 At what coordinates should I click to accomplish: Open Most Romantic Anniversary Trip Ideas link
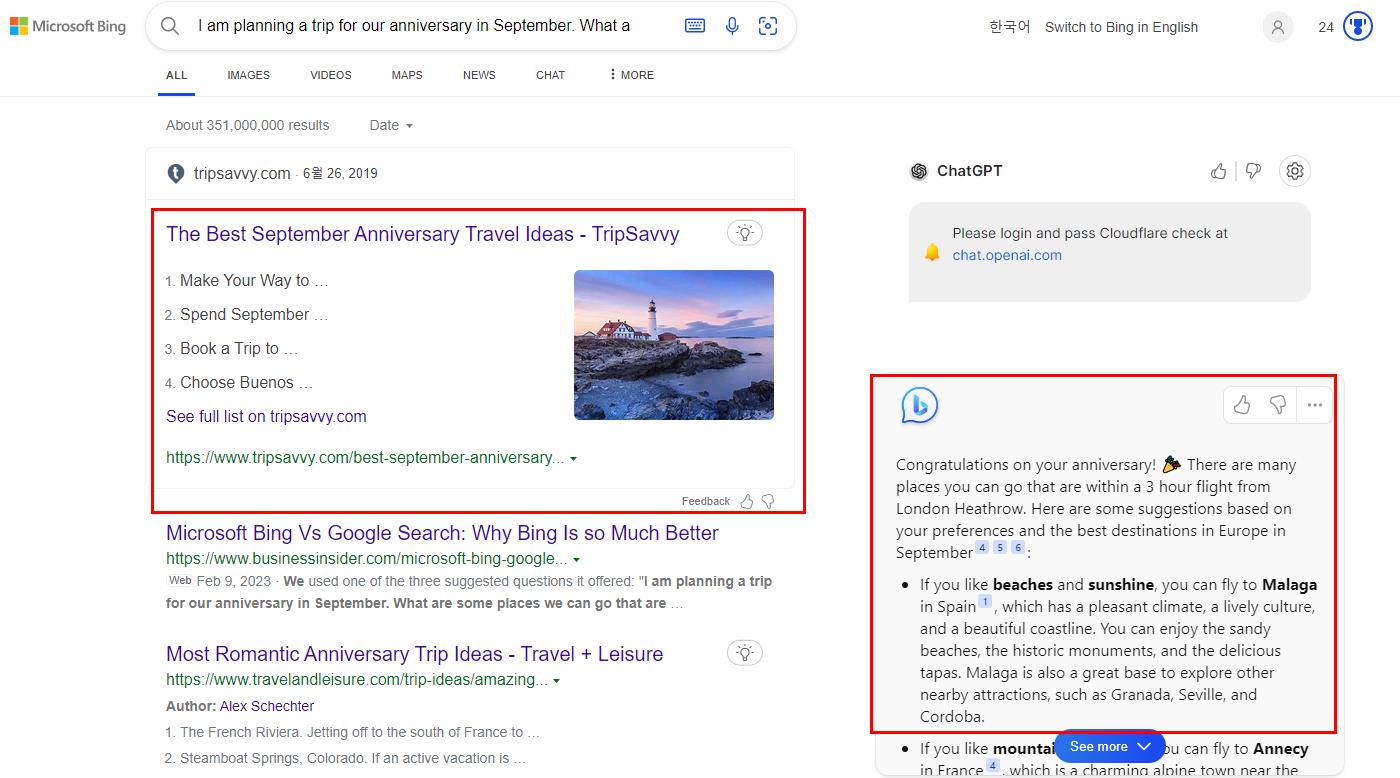point(415,654)
